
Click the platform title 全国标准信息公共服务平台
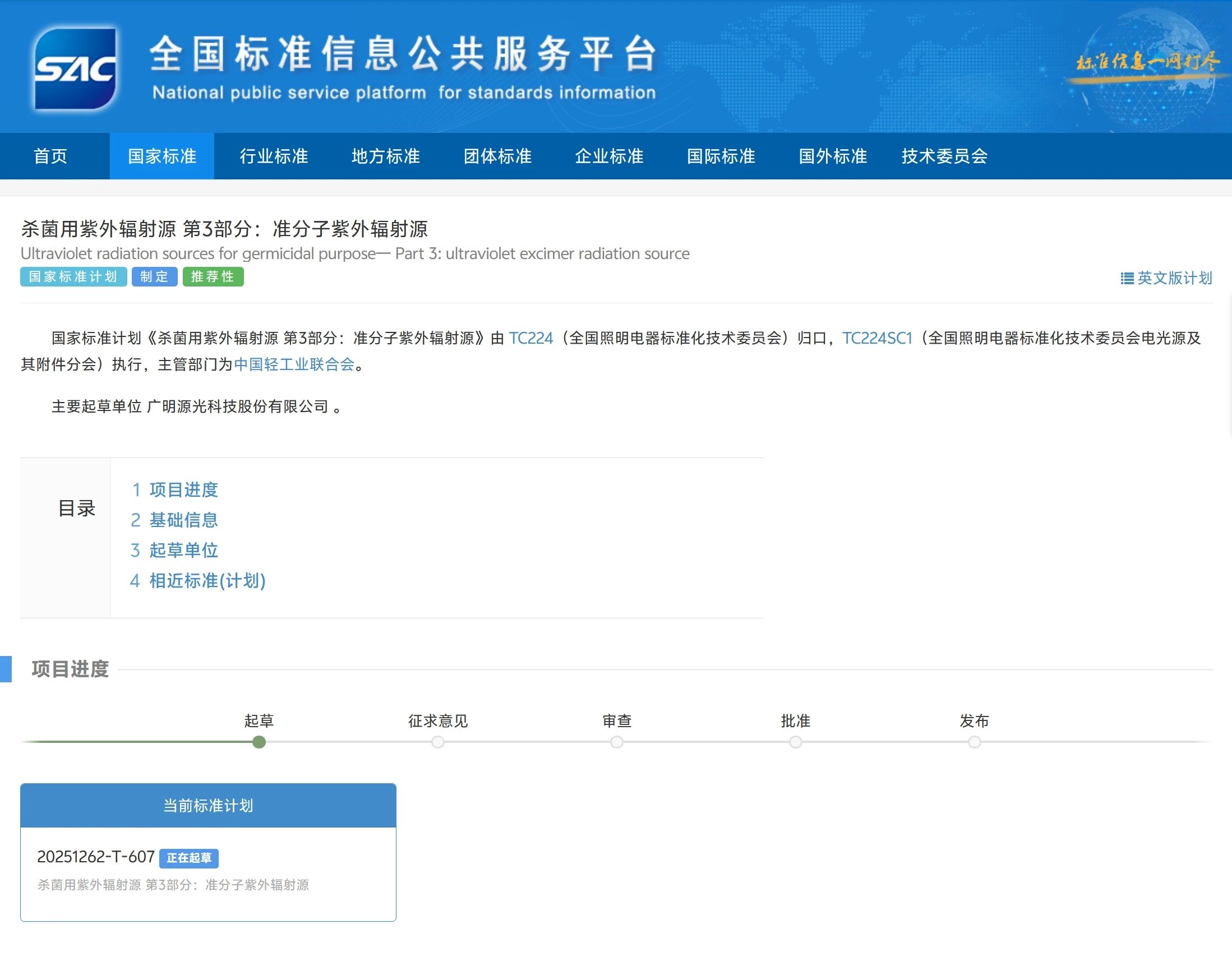(x=404, y=54)
